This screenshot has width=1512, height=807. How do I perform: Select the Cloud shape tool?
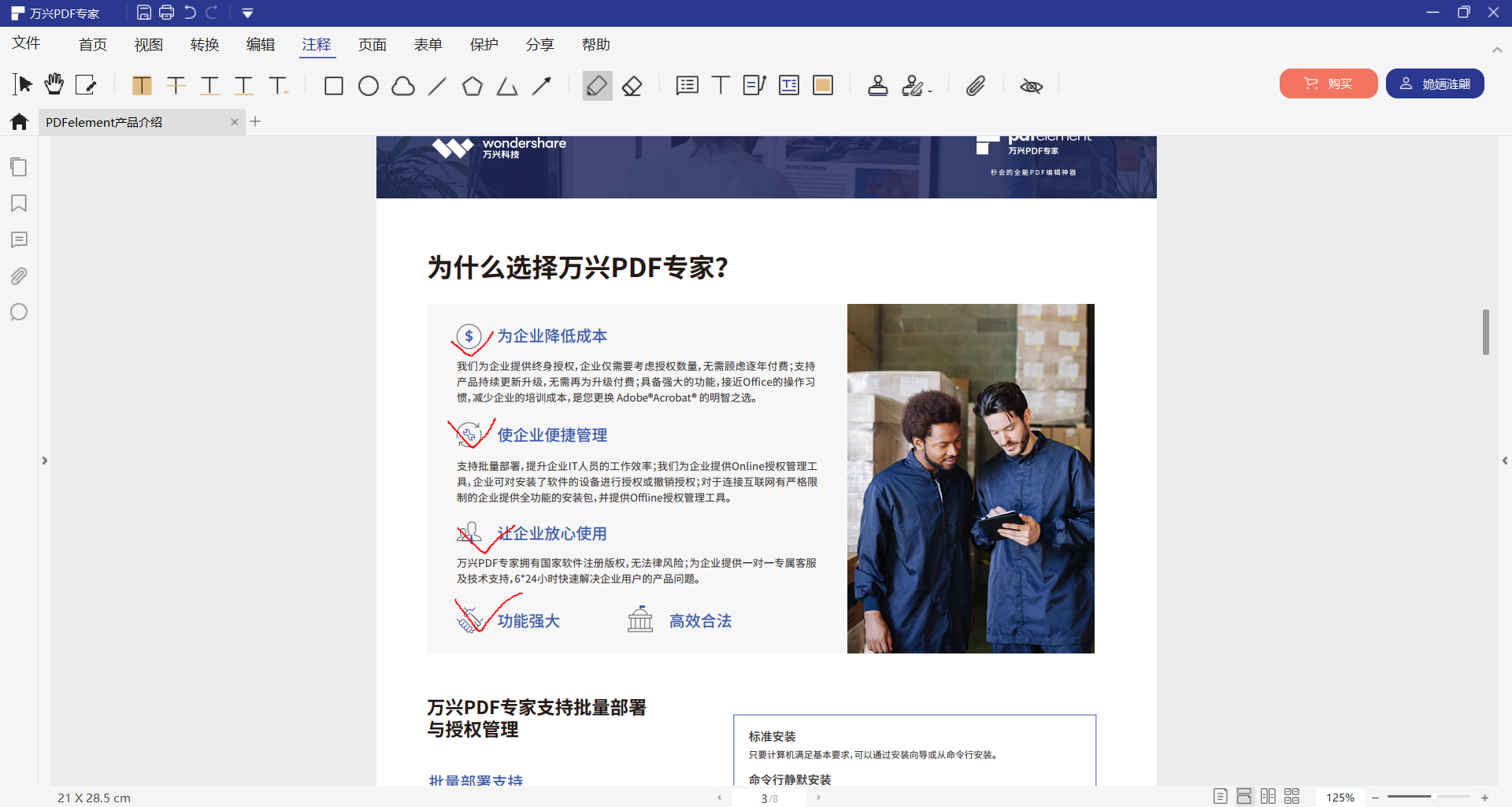[403, 85]
